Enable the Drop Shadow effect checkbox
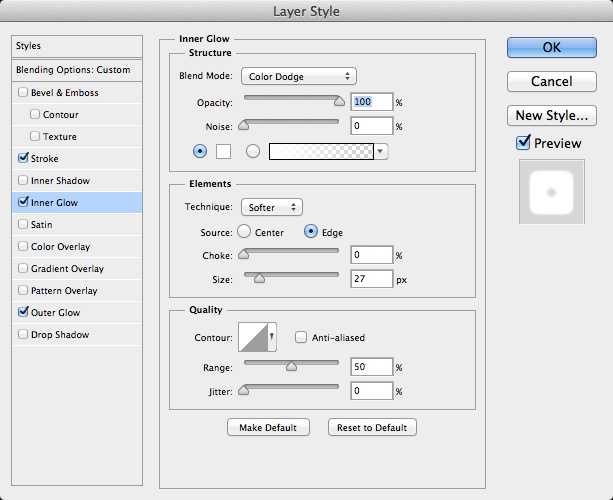 (x=24, y=335)
